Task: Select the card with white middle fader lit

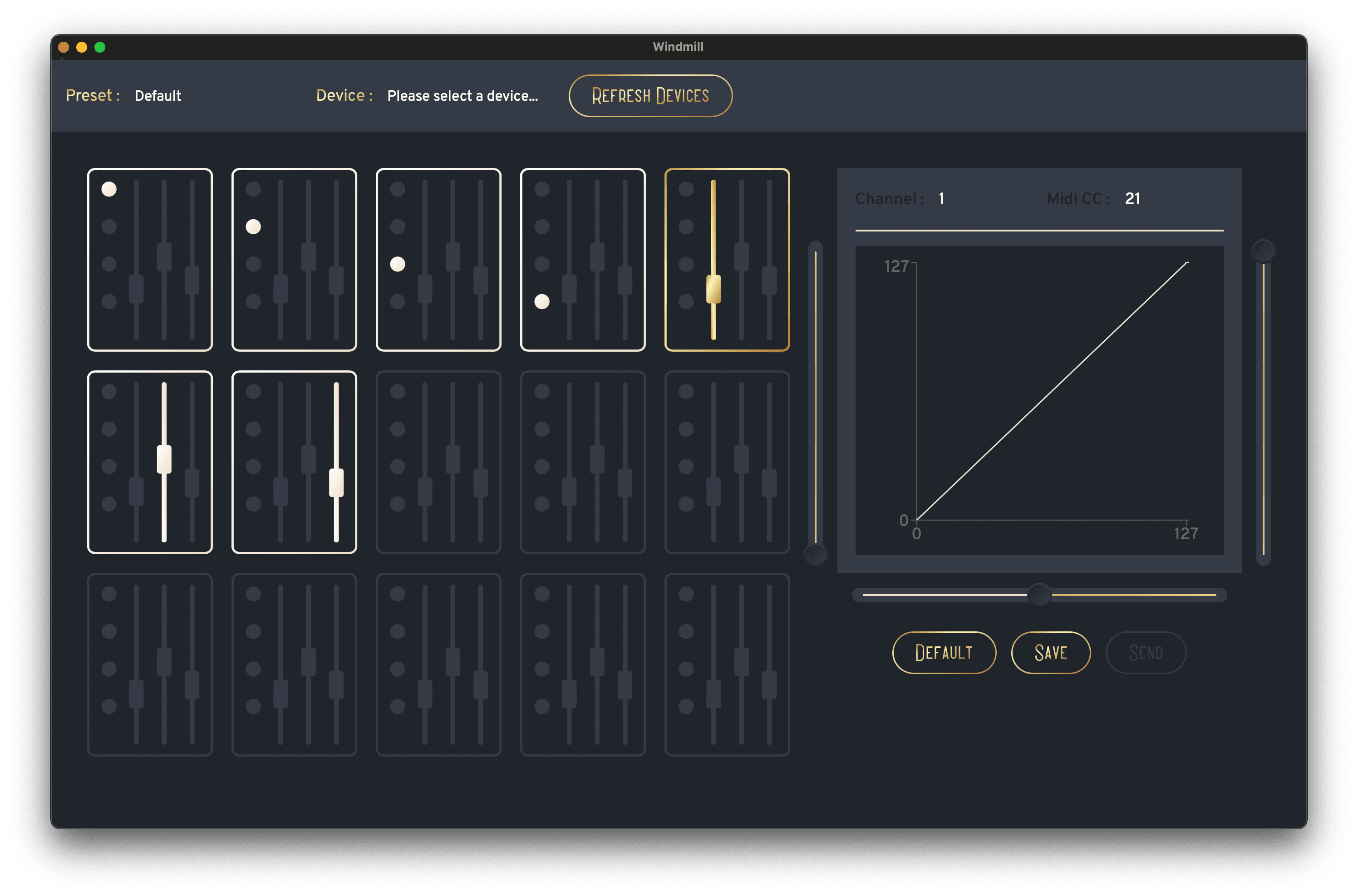Action: [150, 462]
